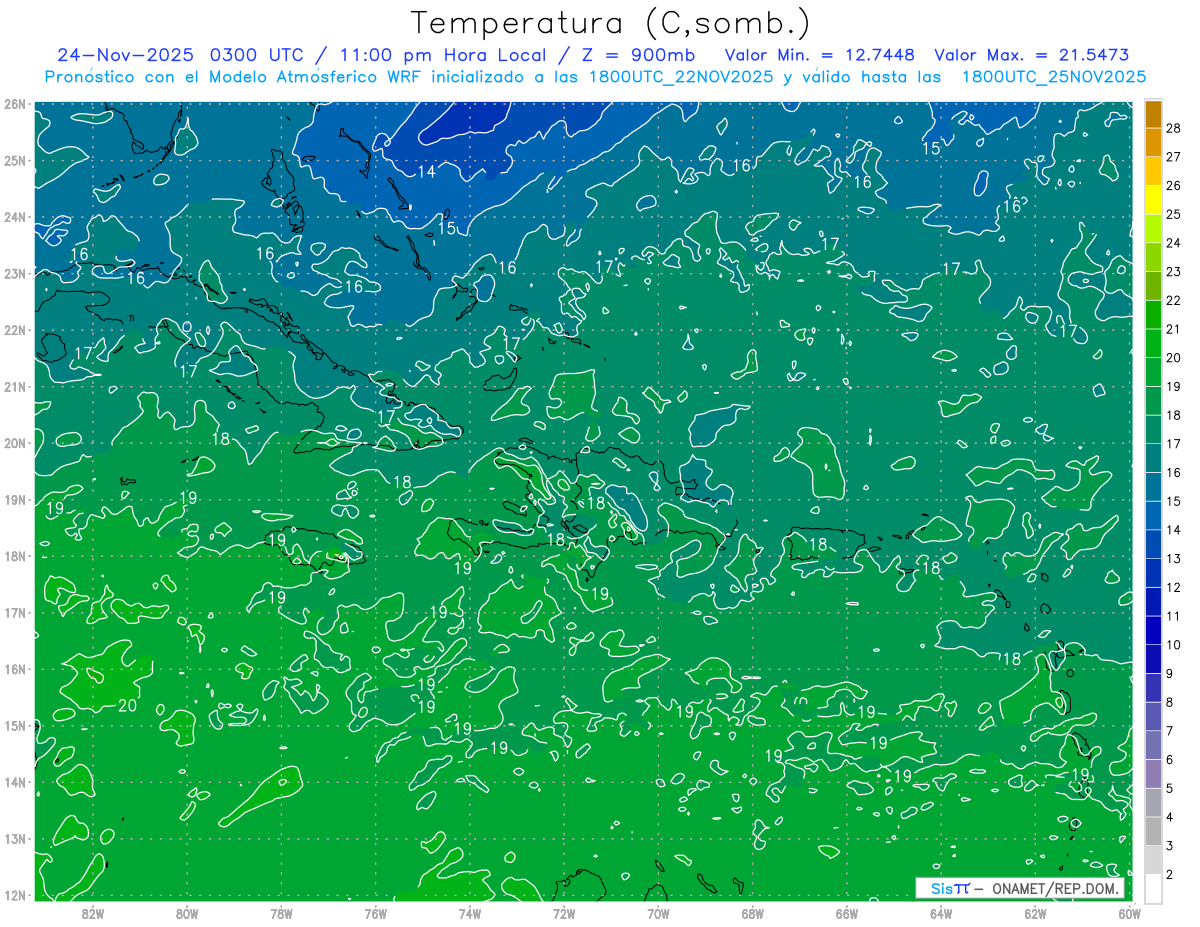Click legend scale number "25"
The height and width of the screenshot is (927, 1200).
[x=1174, y=213]
